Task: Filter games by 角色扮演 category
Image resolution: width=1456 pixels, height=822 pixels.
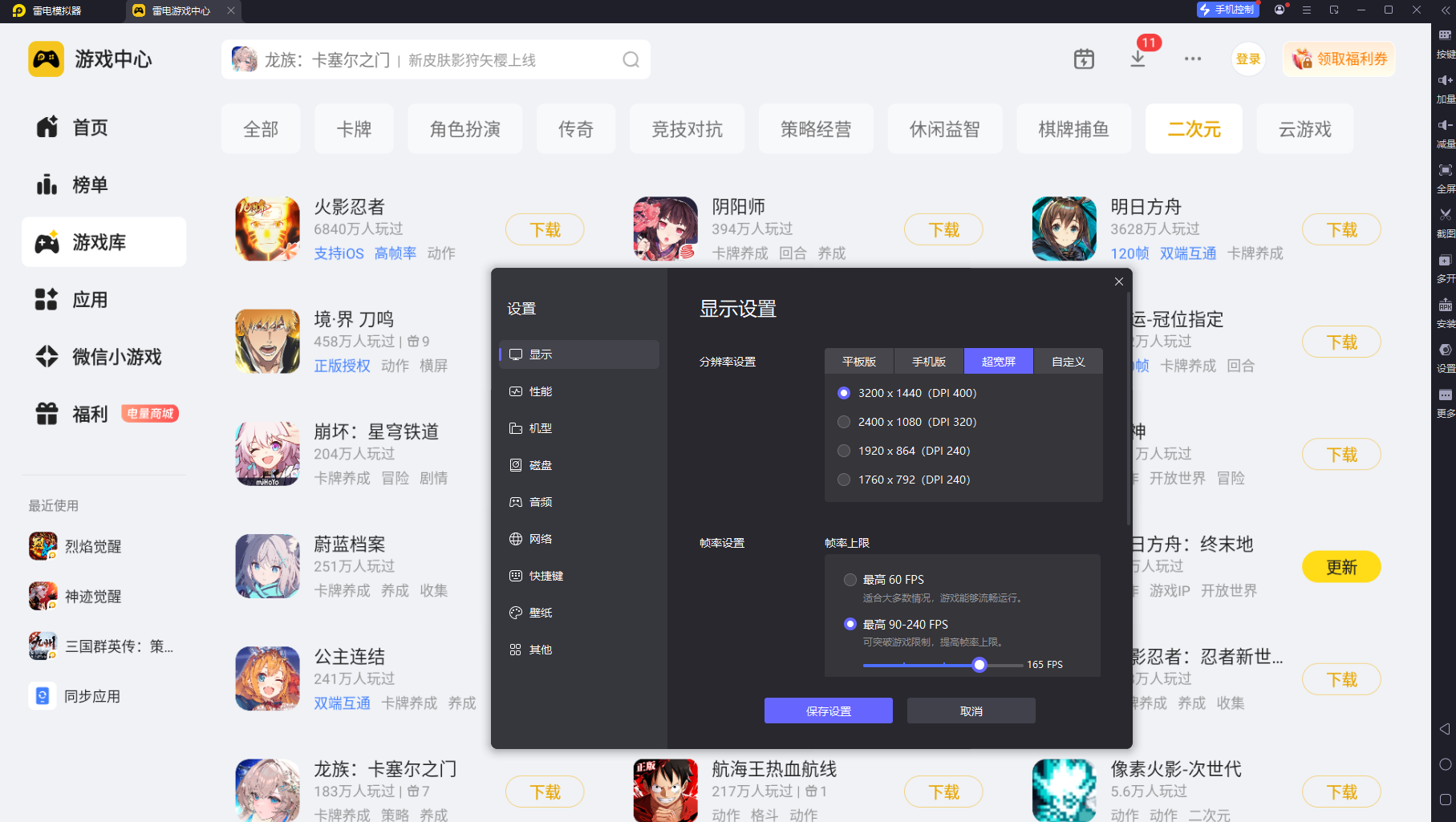Action: coord(465,129)
